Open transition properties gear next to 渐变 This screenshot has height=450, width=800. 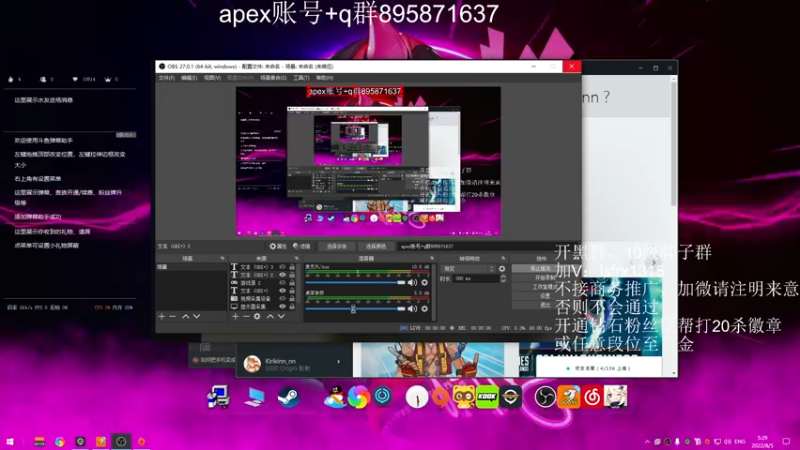coord(502,268)
